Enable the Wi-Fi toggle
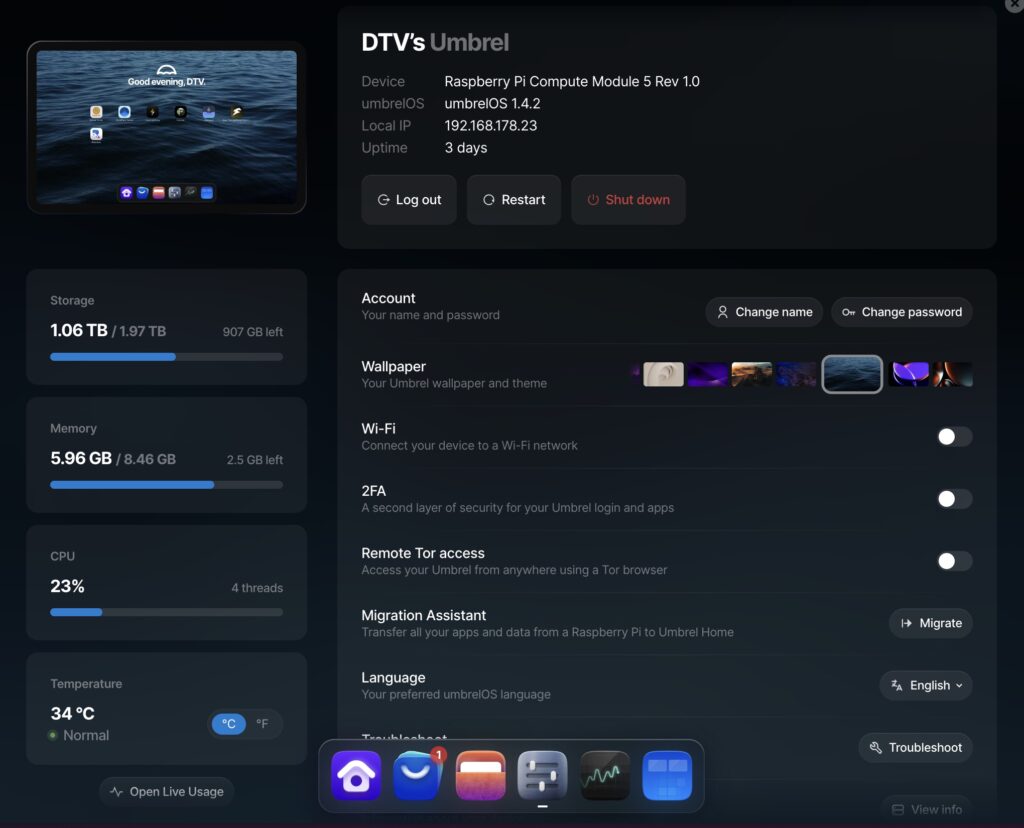The width and height of the screenshot is (1024, 828). point(954,437)
